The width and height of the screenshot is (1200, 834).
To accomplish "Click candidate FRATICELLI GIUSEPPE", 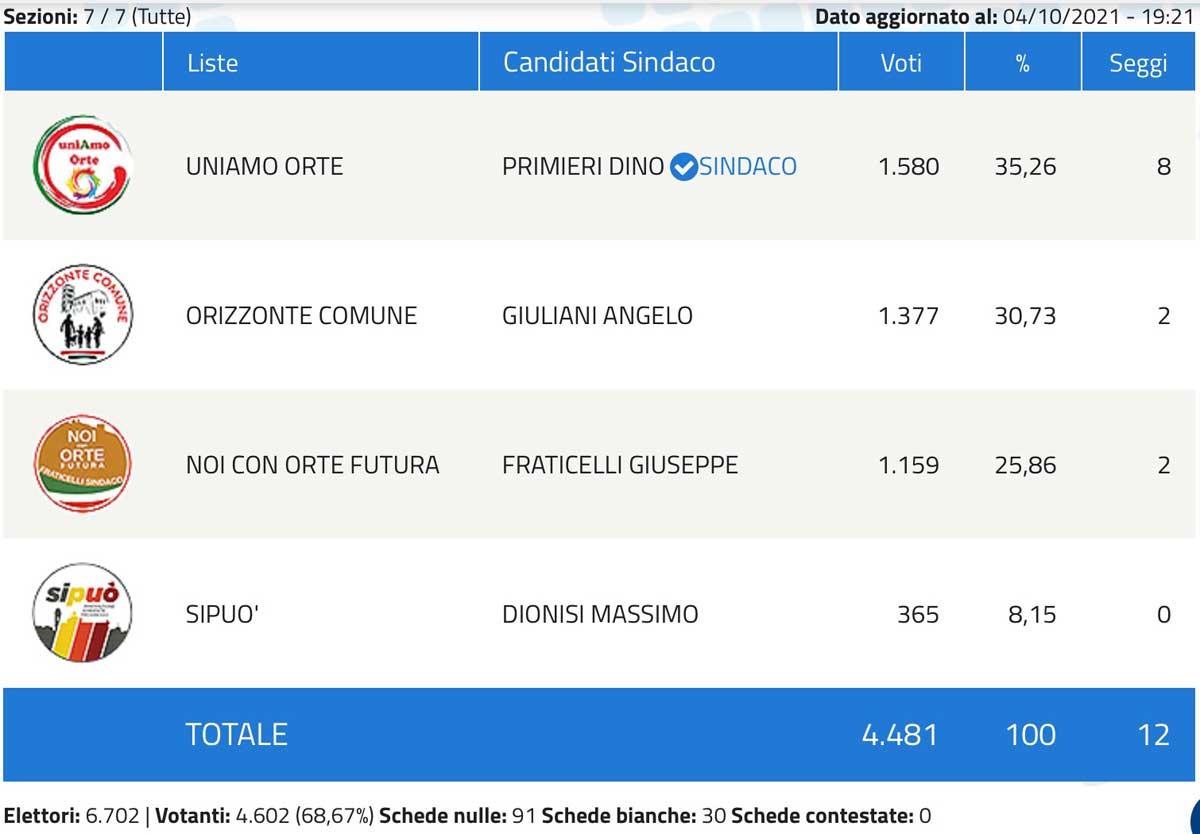I will [x=620, y=465].
